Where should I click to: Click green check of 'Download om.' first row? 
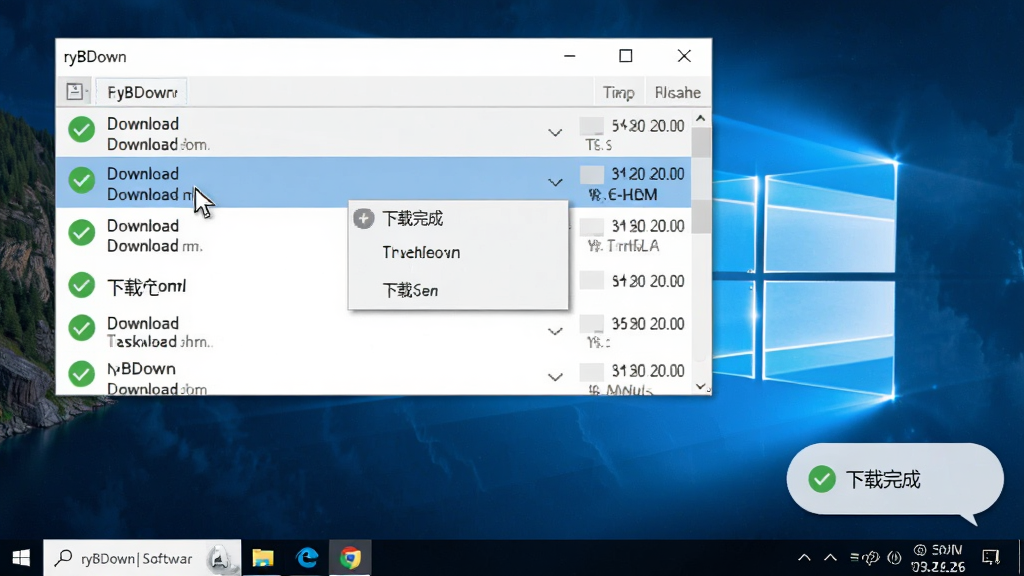pos(82,129)
